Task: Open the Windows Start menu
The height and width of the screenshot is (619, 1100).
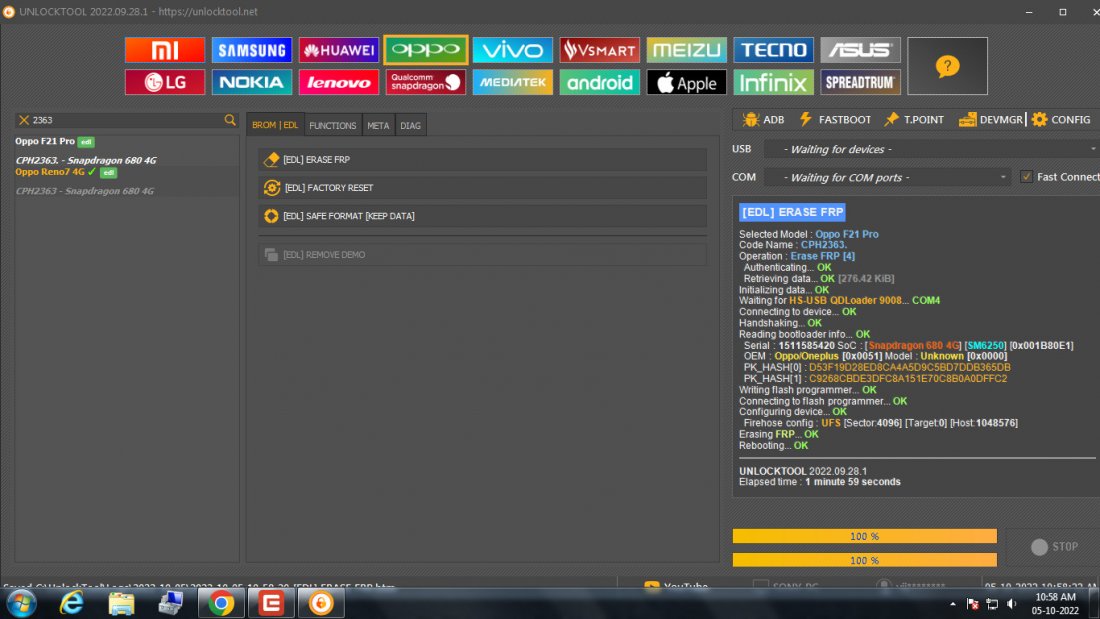Action: [21, 603]
